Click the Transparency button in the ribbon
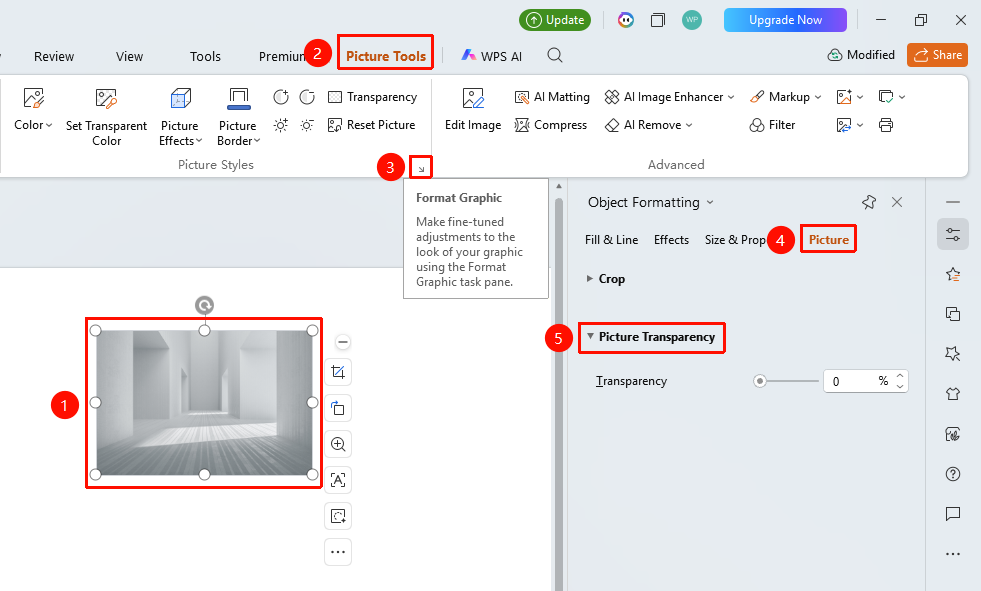 pos(373,97)
